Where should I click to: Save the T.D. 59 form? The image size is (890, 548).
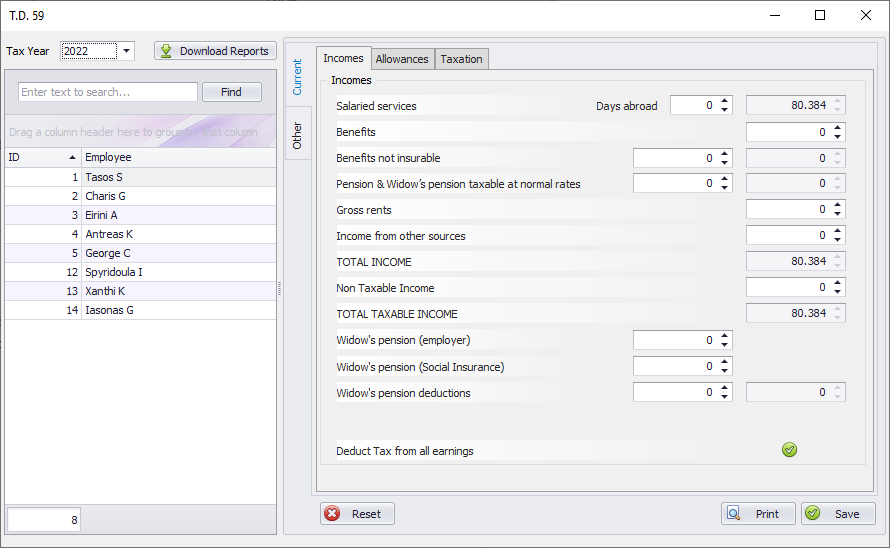click(838, 514)
